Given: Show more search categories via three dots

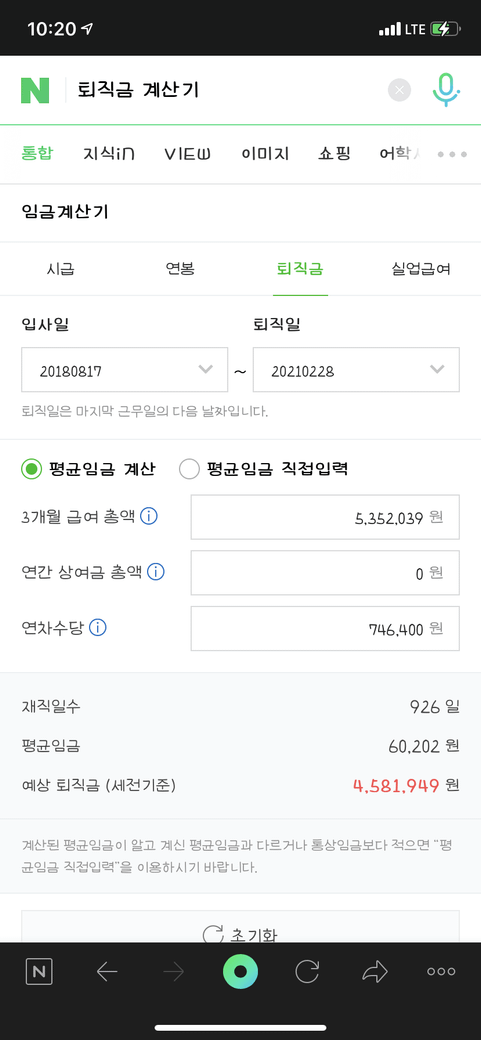Looking at the screenshot, I should [x=452, y=154].
